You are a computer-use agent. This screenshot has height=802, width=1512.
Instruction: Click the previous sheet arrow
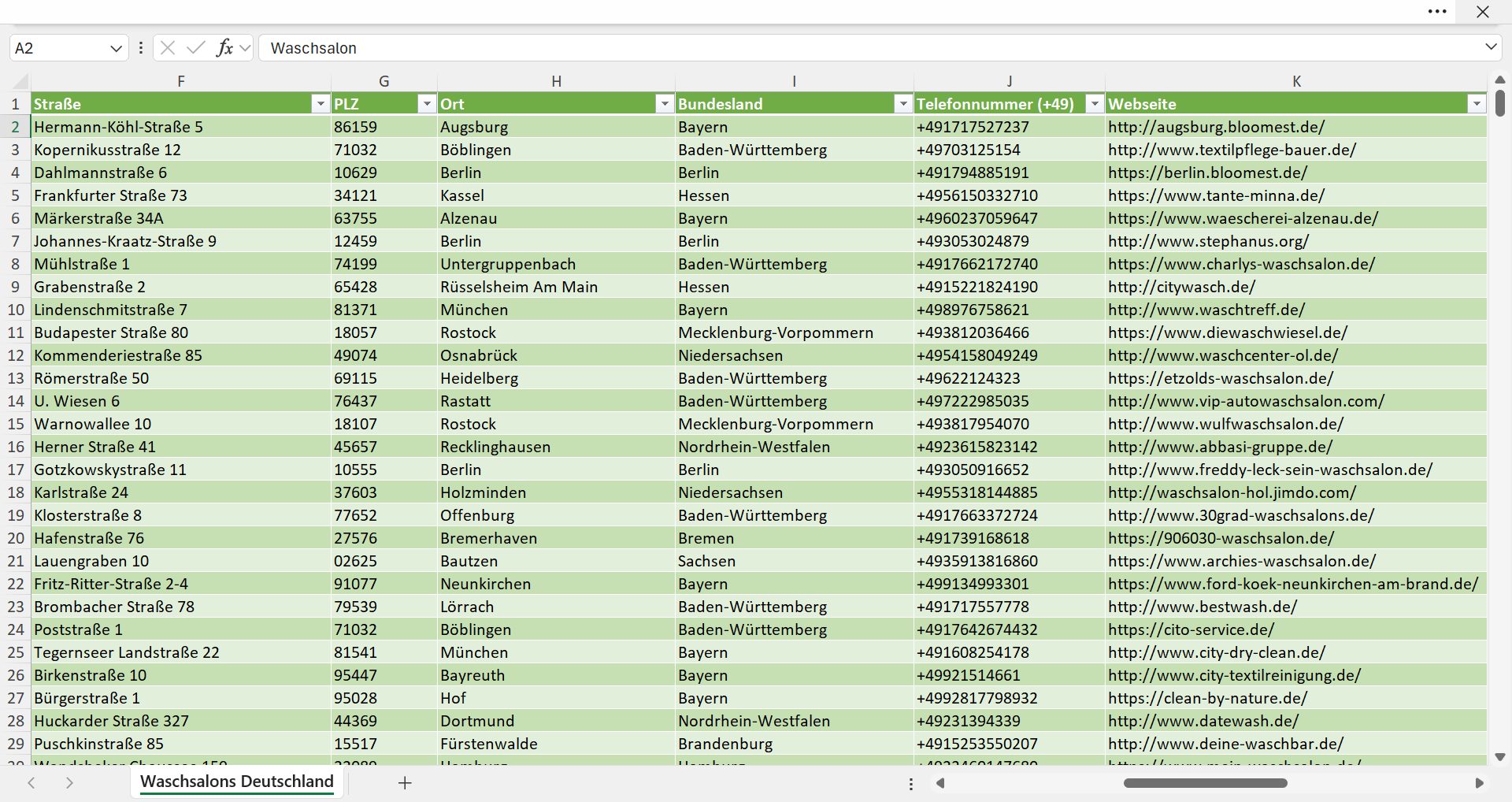31,783
